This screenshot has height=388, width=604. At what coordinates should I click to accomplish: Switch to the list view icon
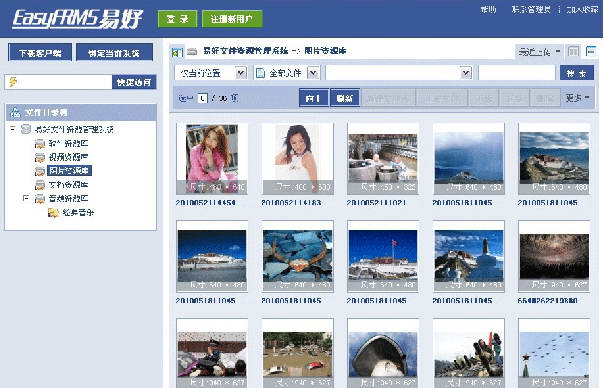(591, 51)
